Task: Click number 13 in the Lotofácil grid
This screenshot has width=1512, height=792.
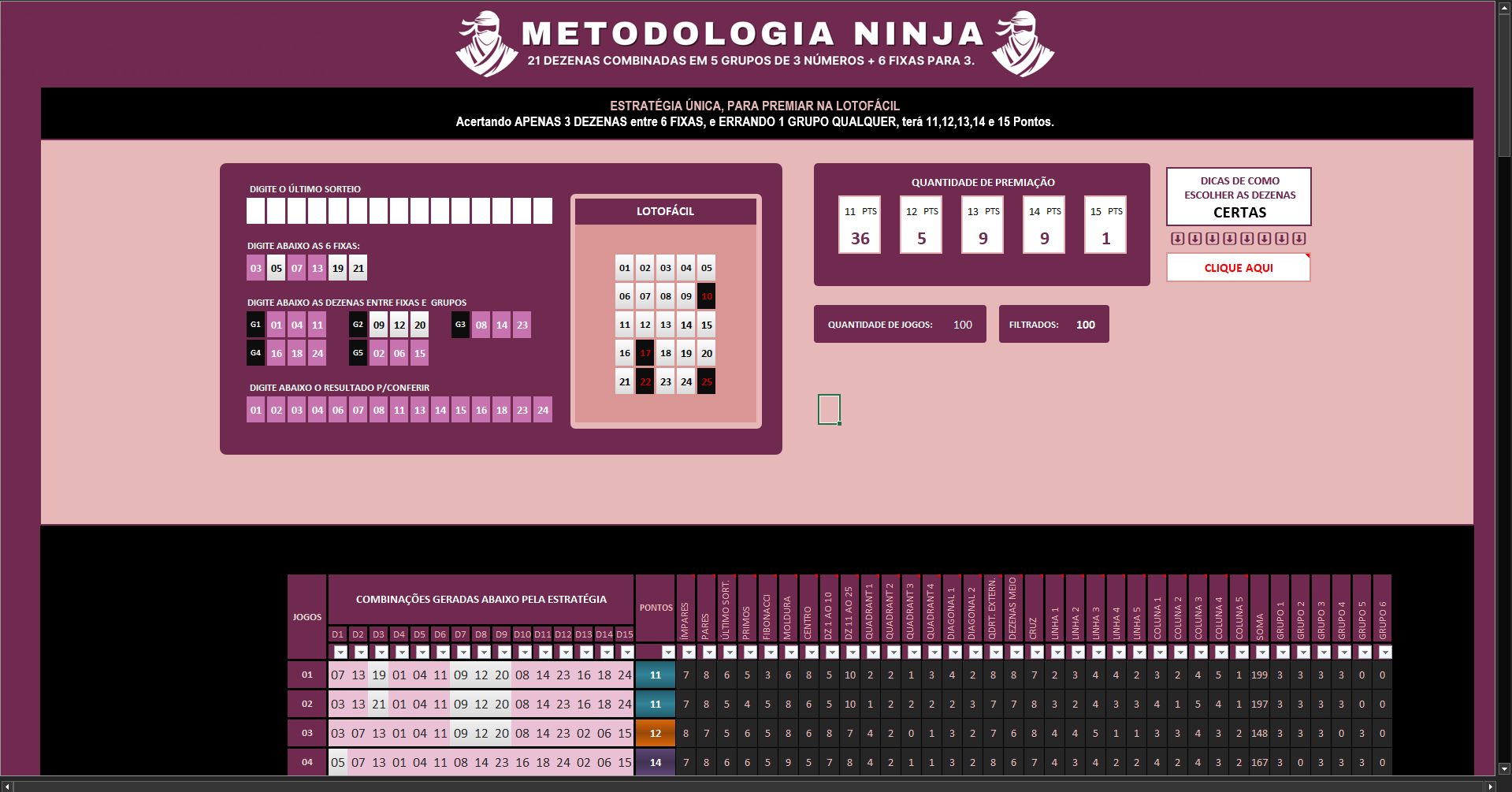Action: click(x=666, y=325)
